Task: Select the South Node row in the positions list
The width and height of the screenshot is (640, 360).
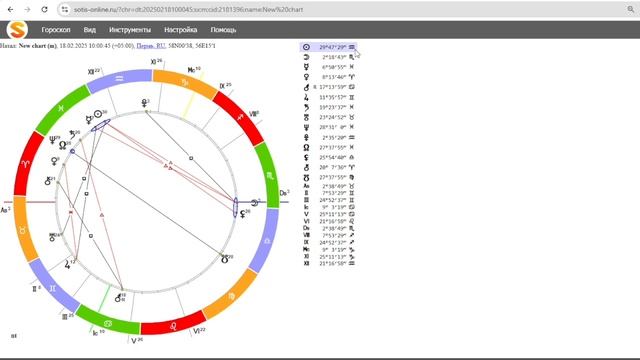Action: [x=329, y=178]
